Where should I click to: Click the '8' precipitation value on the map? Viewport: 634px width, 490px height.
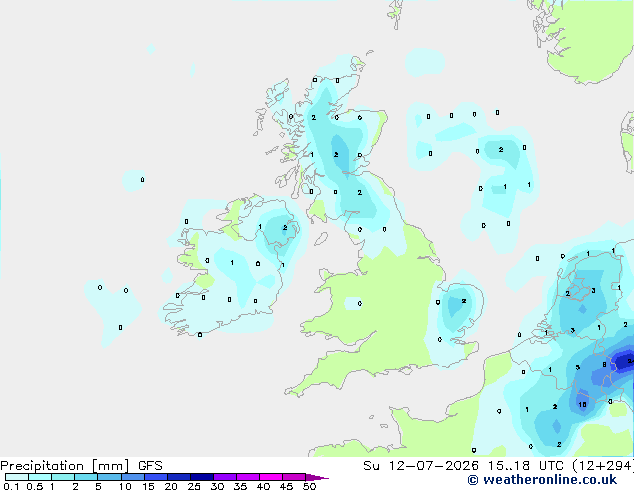click(604, 365)
